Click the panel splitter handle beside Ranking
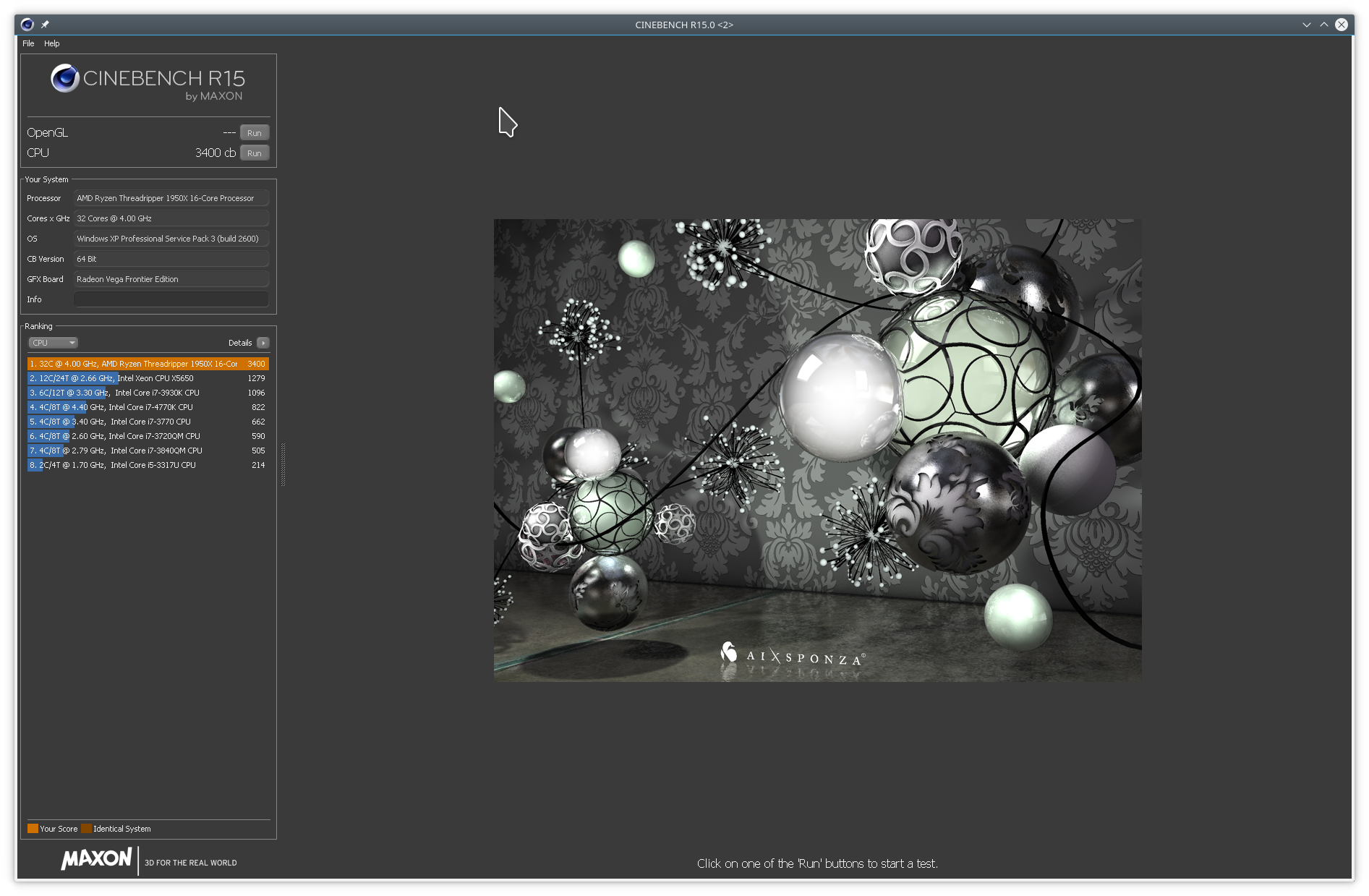1369x896 pixels. 283,464
